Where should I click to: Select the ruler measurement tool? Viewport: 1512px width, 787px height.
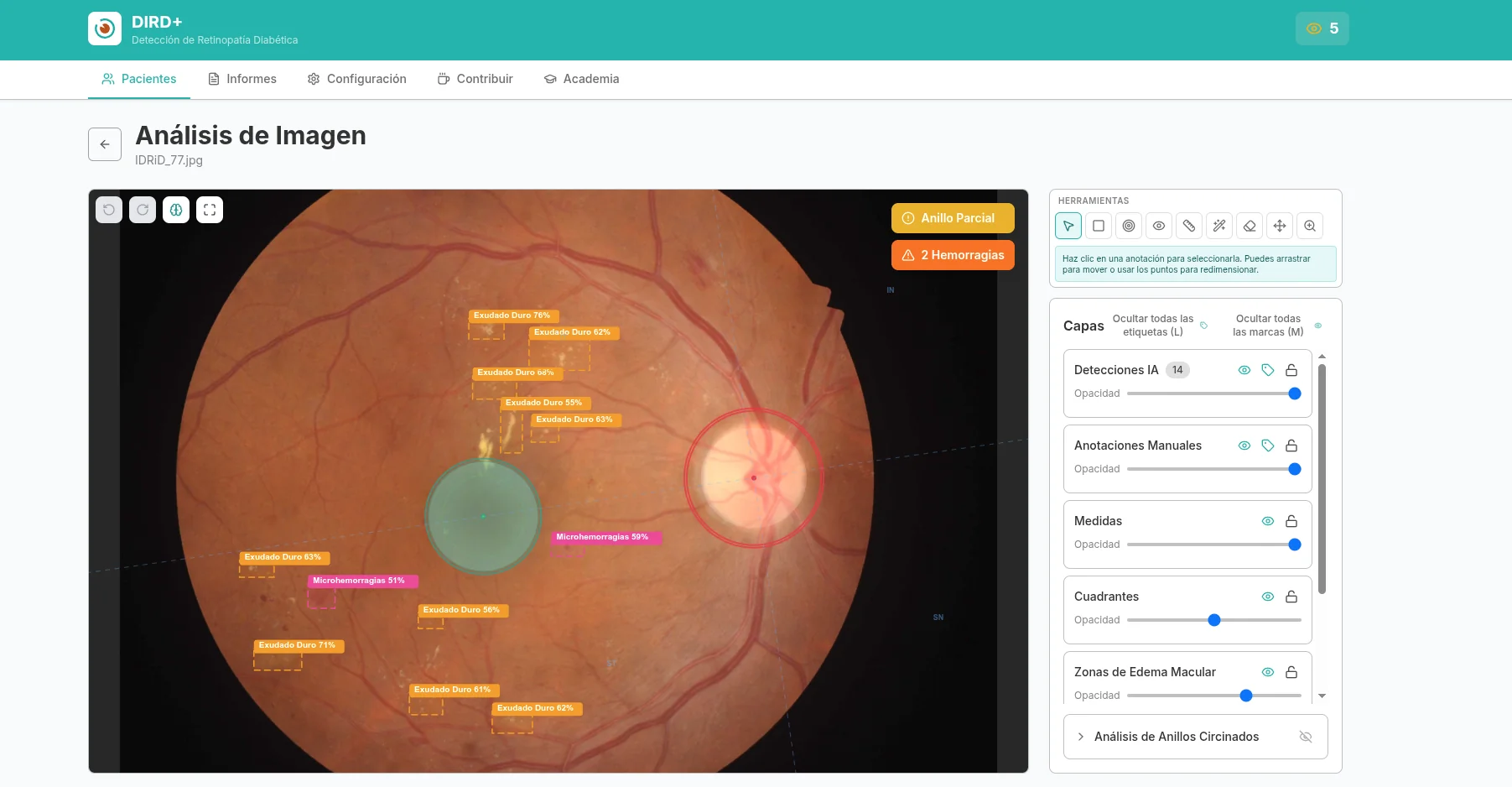point(1189,226)
